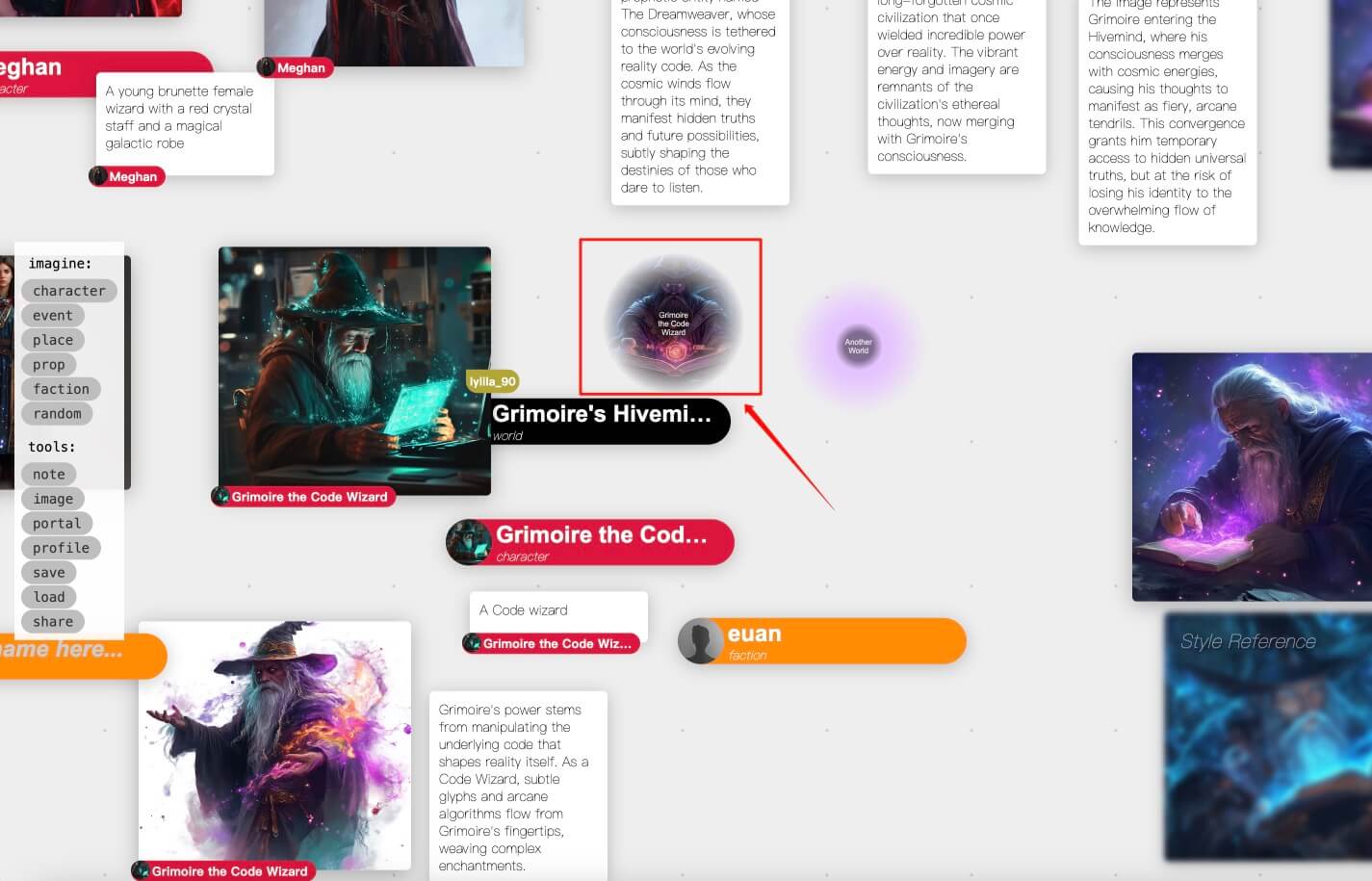This screenshot has width=1372, height=881.
Task: Open the Another World portal orb
Action: point(858,346)
